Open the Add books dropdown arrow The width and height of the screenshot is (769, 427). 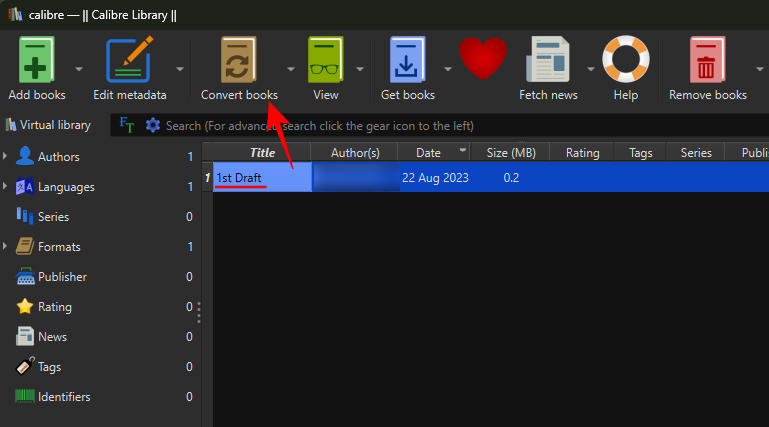tap(79, 69)
